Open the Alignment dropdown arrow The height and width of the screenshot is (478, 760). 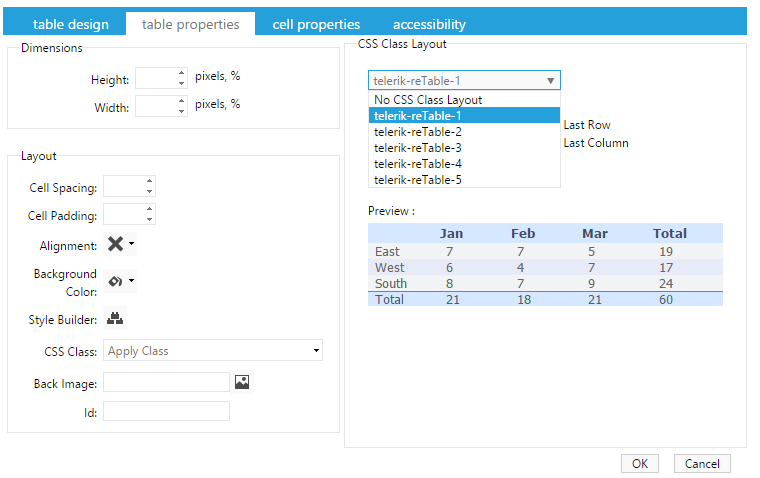tap(131, 243)
